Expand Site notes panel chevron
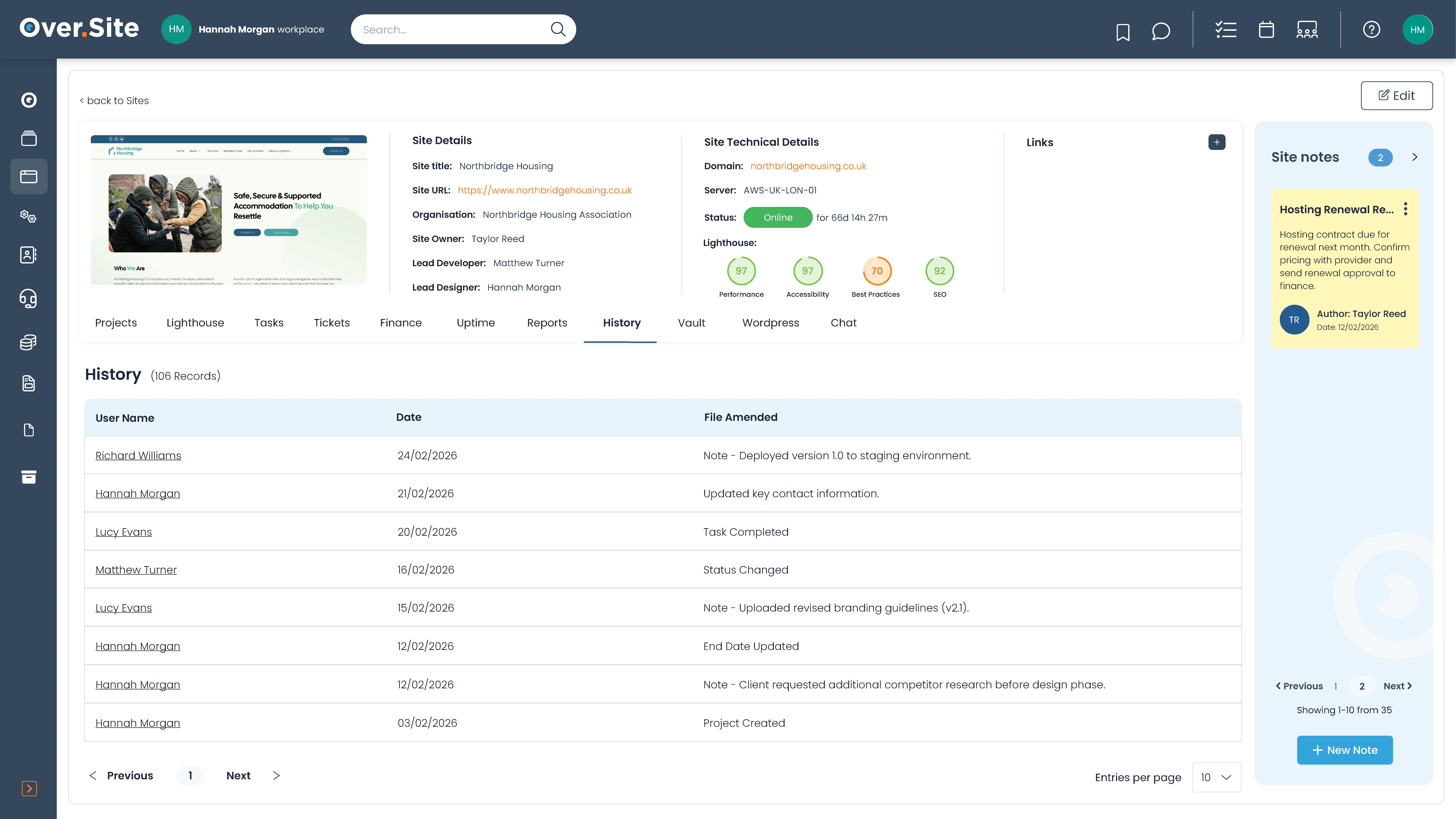 click(x=1415, y=157)
